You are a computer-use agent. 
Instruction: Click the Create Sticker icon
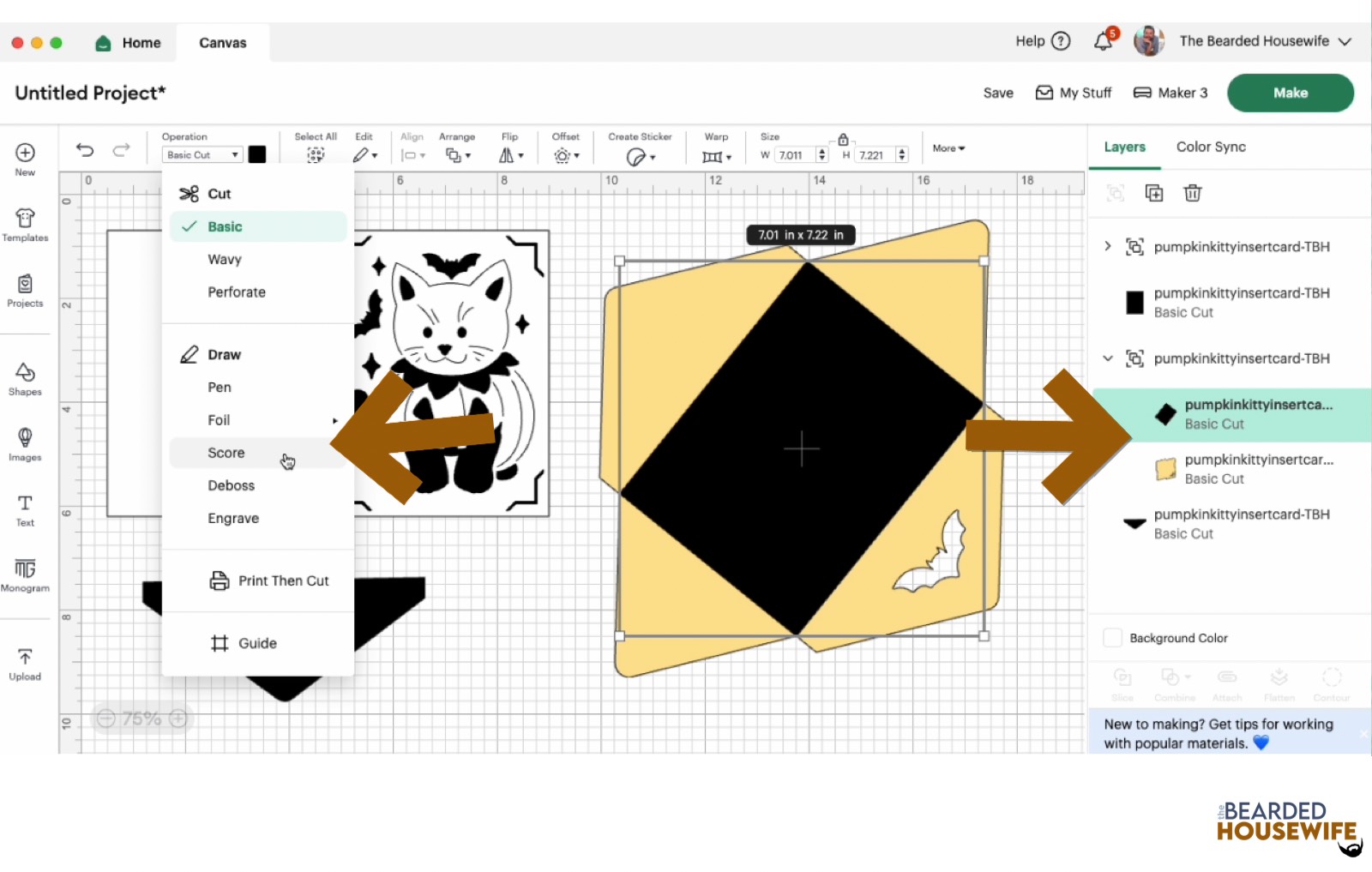point(638,155)
